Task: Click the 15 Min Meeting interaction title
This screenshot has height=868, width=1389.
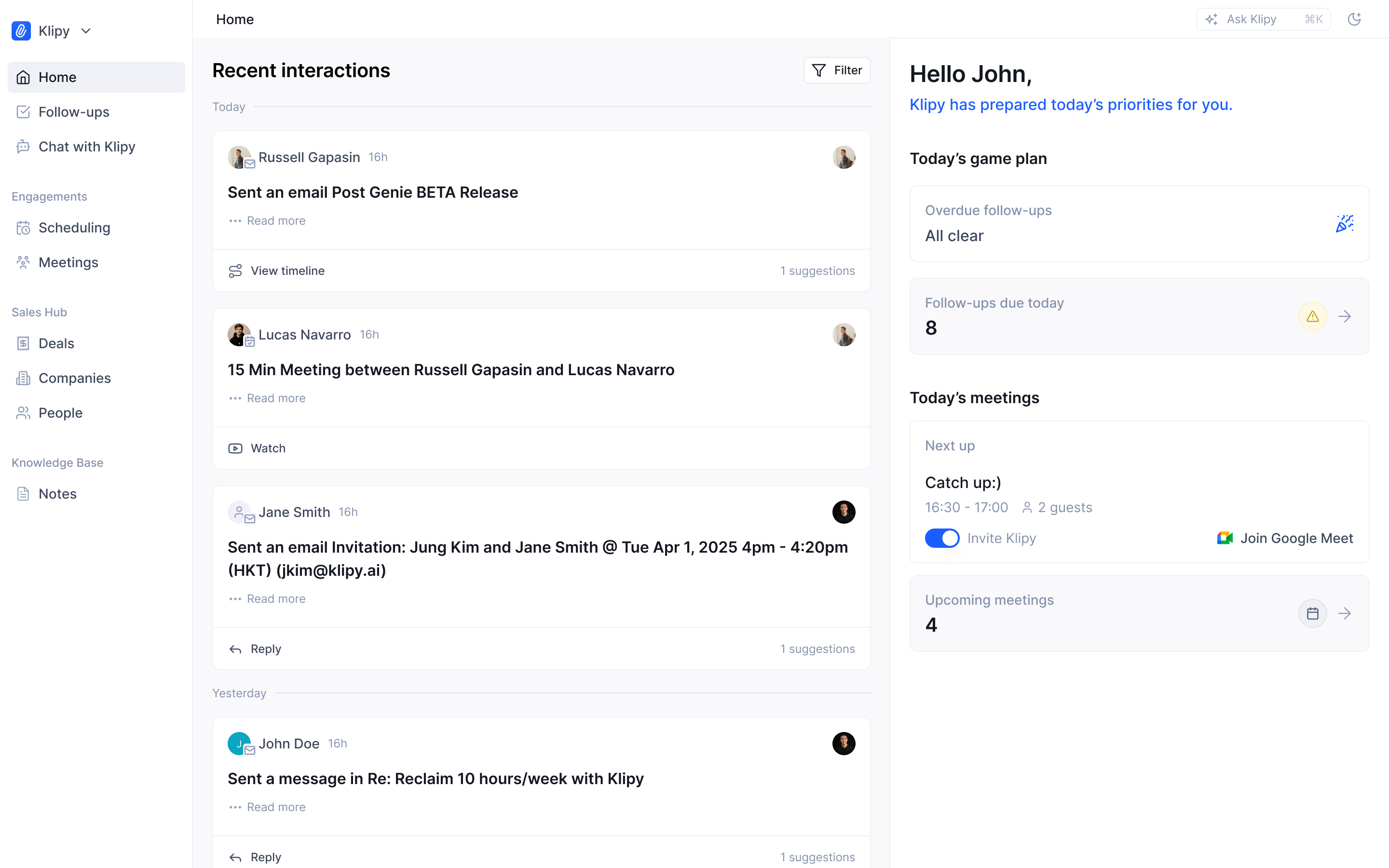Action: pos(451,370)
